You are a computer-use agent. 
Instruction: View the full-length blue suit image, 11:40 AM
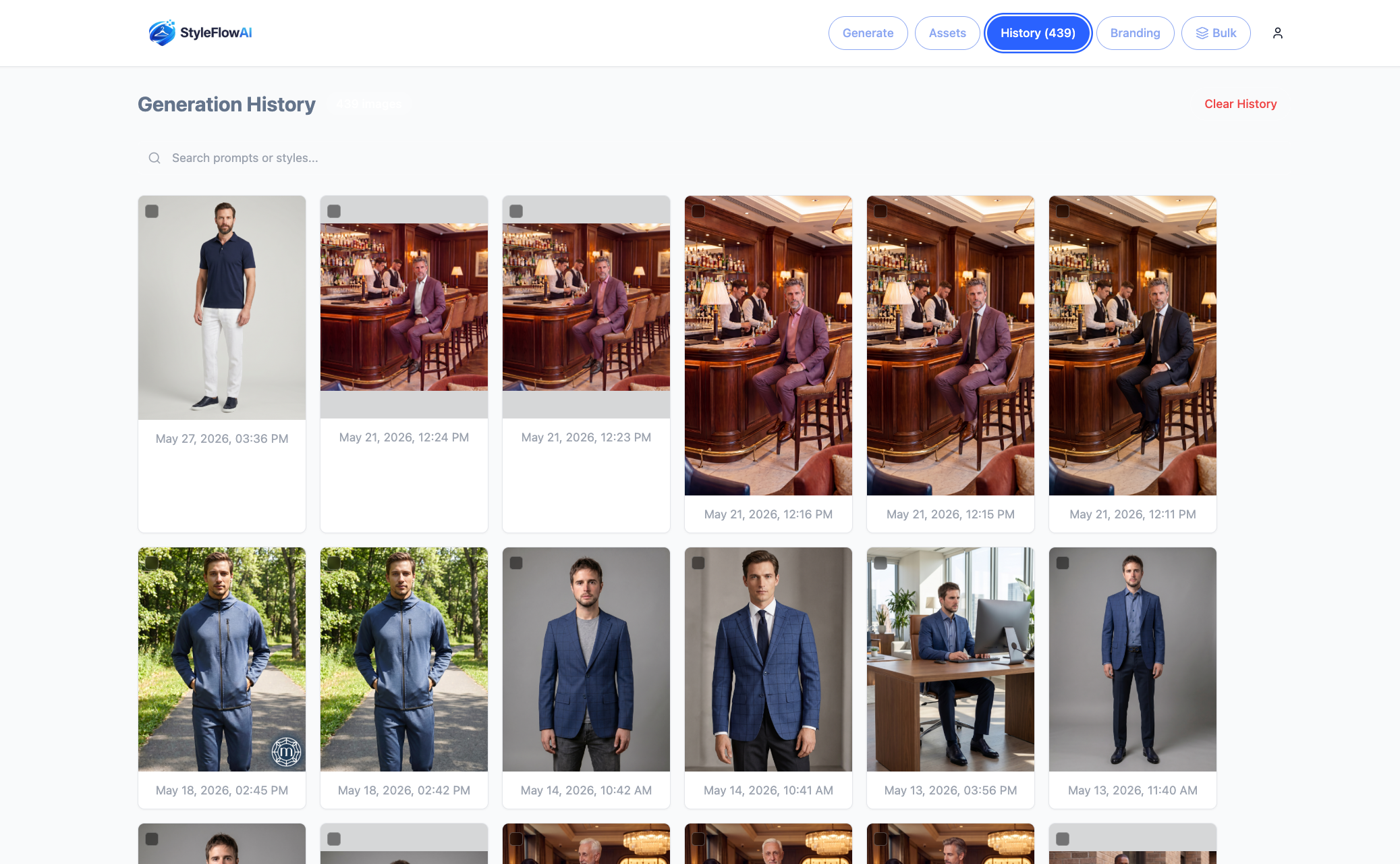pyautogui.click(x=1133, y=659)
